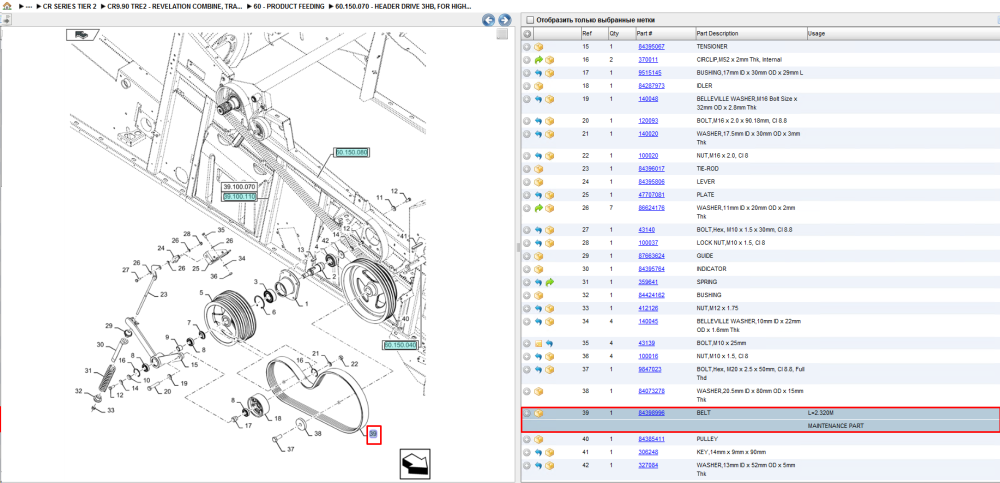Click box icon in BELT row
This screenshot has width=1000, height=483.
click(539, 413)
